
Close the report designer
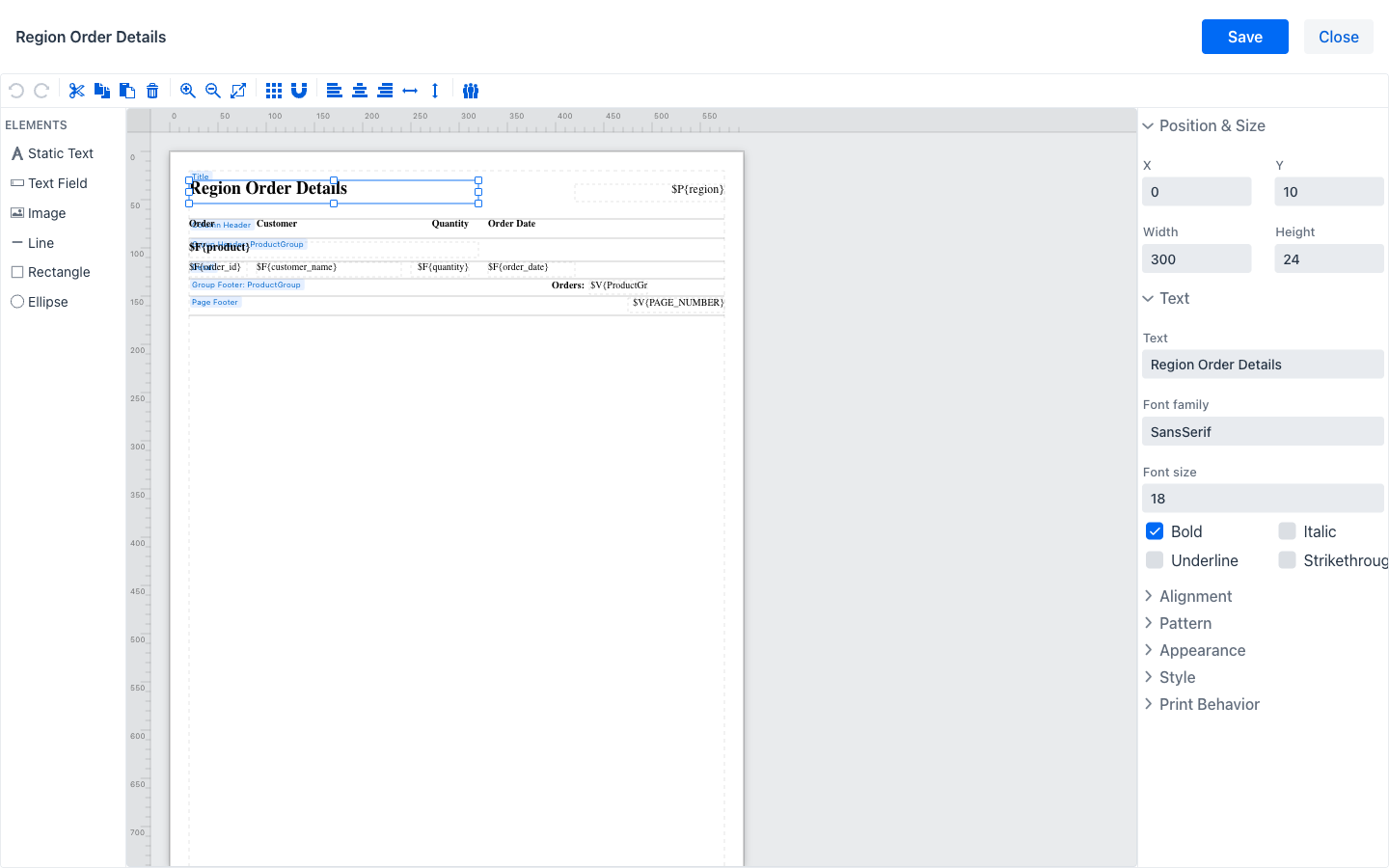tap(1339, 37)
